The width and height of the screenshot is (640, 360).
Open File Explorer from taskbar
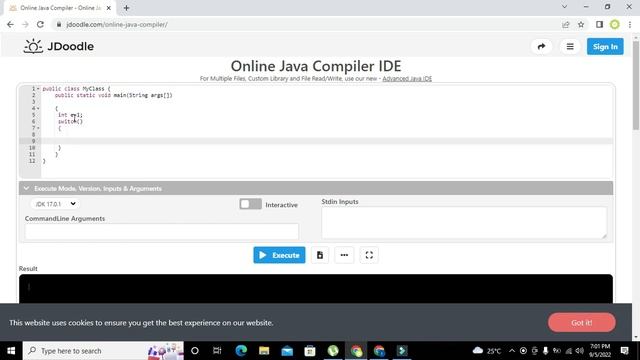point(264,351)
